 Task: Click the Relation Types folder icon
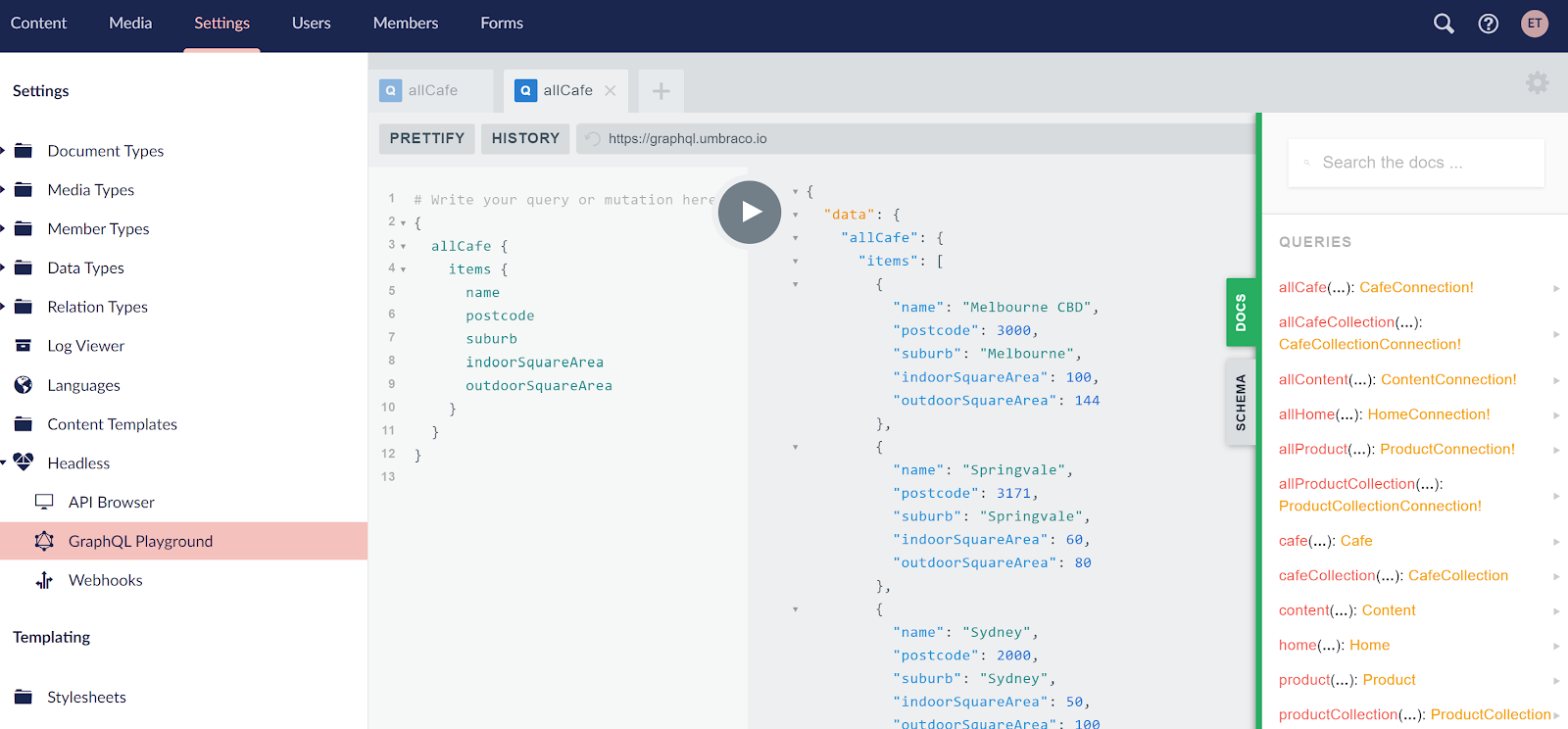coord(24,307)
